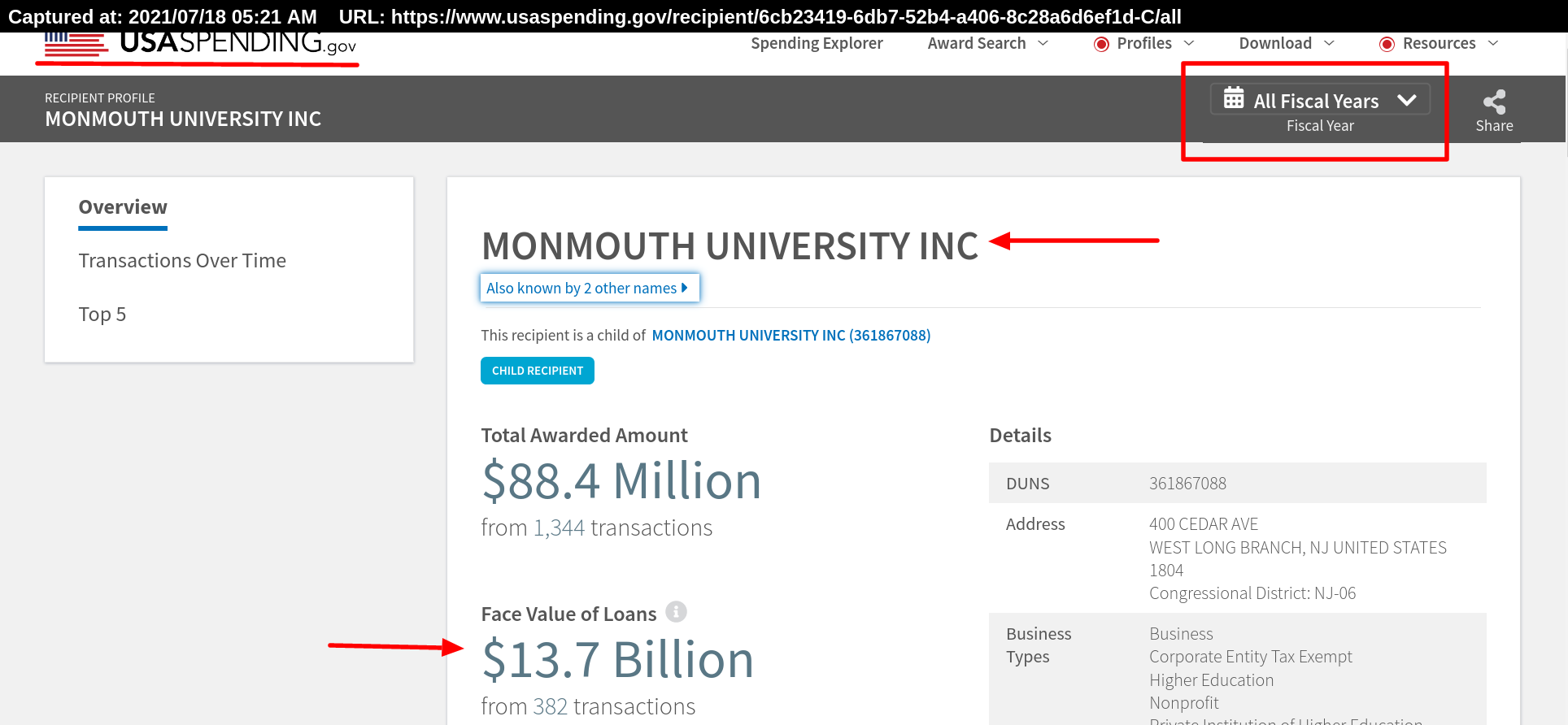Select the Overview sidebar tab
This screenshot has width=1568, height=725.
pos(123,207)
